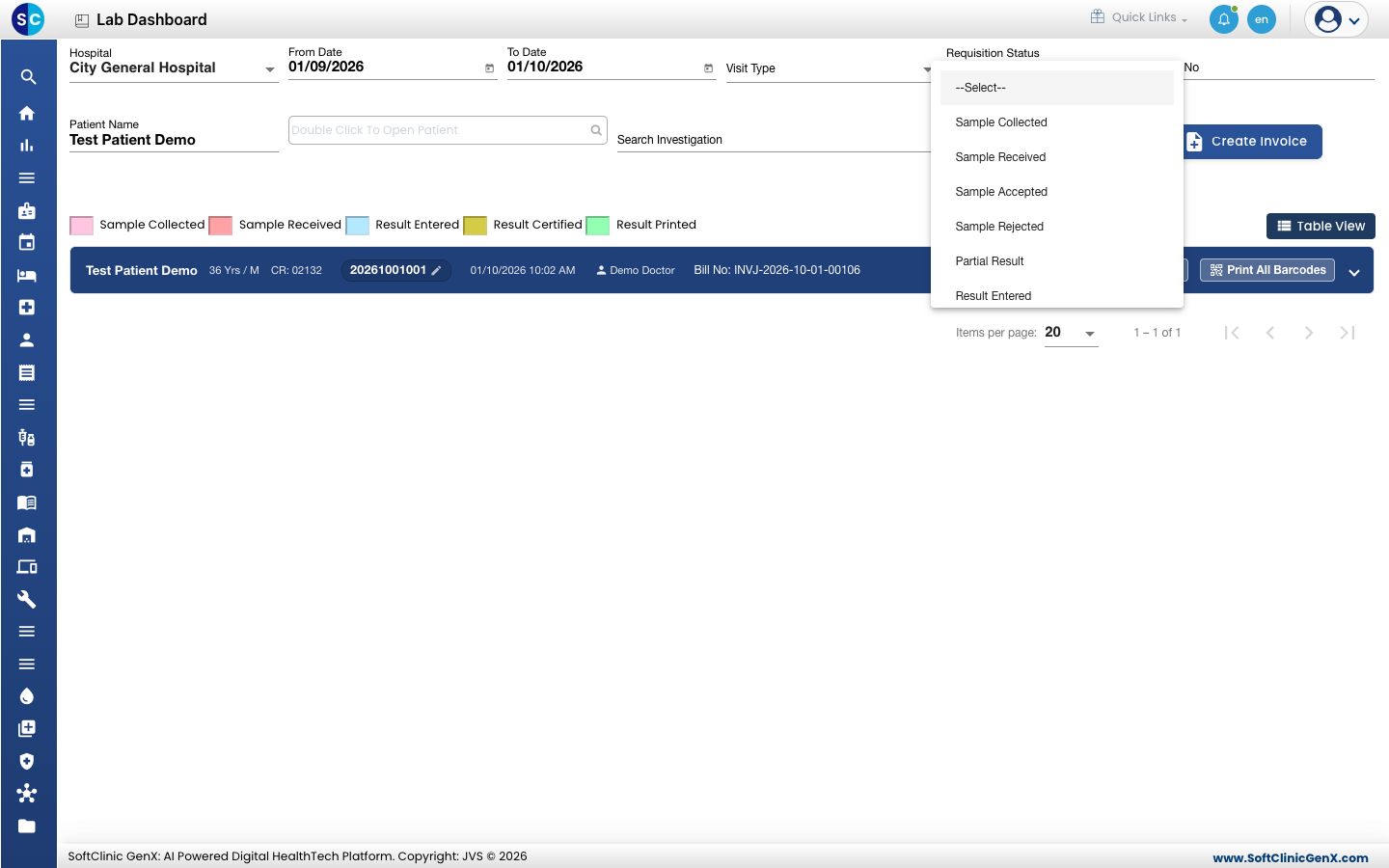The width and height of the screenshot is (1389, 868).
Task: Open the bar chart analytics sidebar icon
Action: click(27, 146)
